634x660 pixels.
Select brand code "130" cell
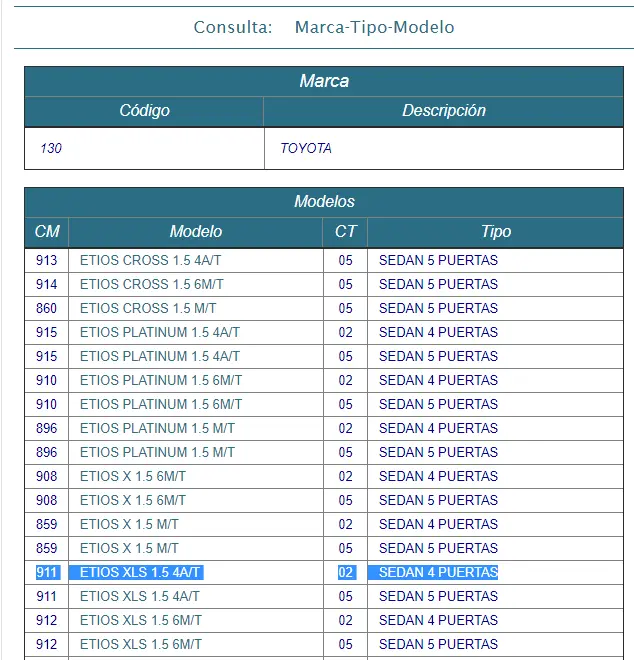click(144, 148)
